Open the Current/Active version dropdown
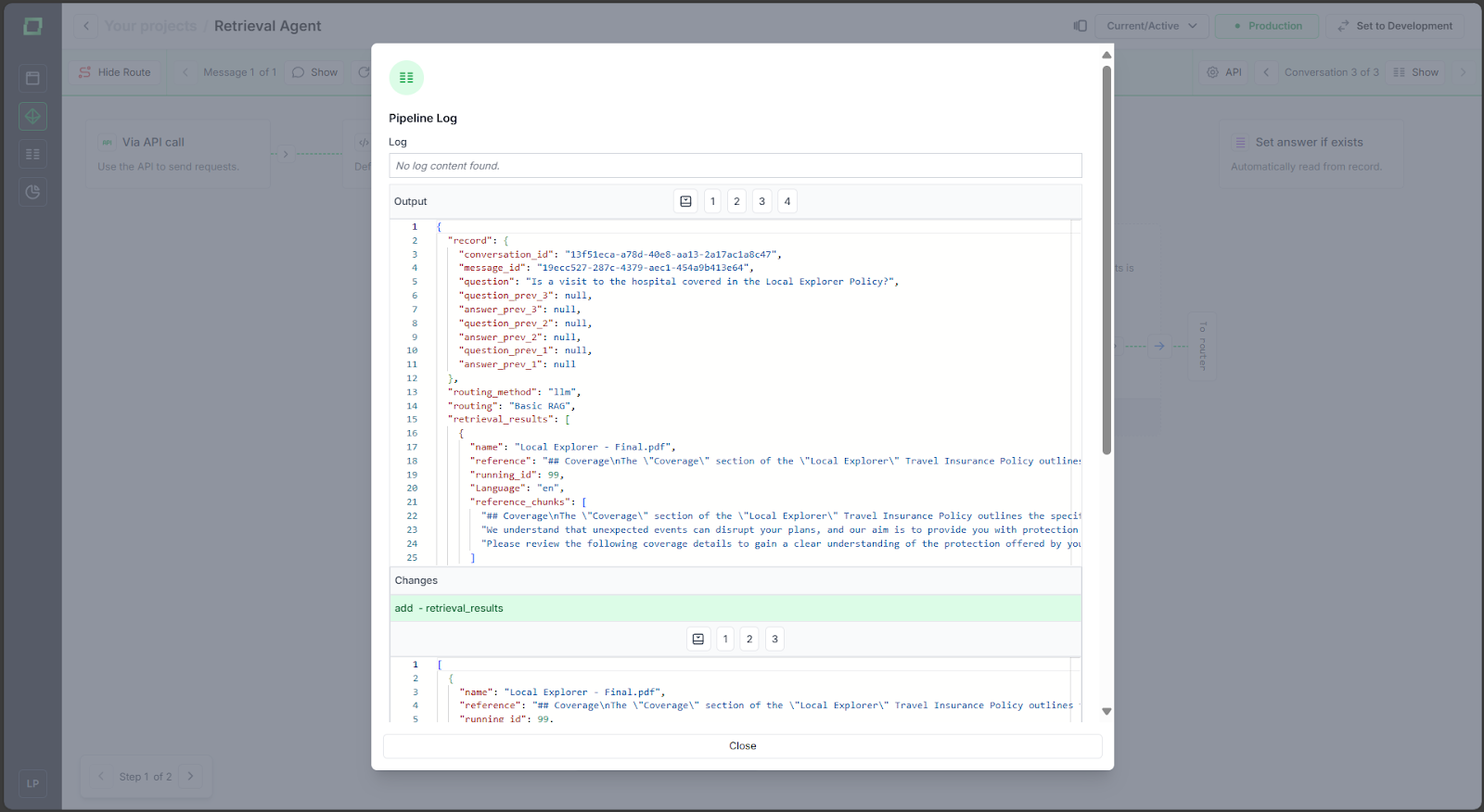The width and height of the screenshot is (1484, 812). [x=1152, y=26]
